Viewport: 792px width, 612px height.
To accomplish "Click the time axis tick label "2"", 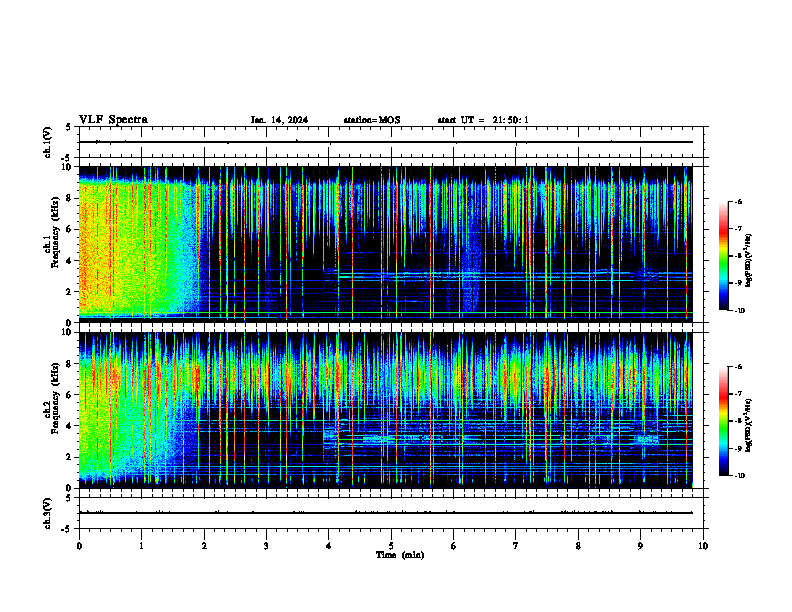I will coord(204,546).
